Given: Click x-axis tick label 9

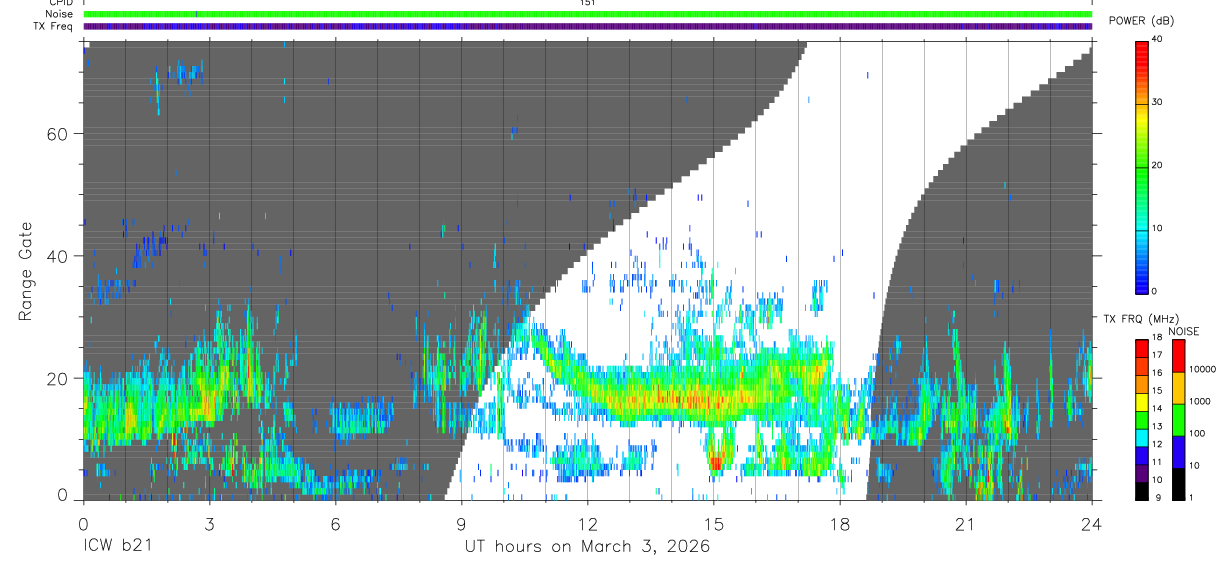Looking at the screenshot, I should coord(461,524).
